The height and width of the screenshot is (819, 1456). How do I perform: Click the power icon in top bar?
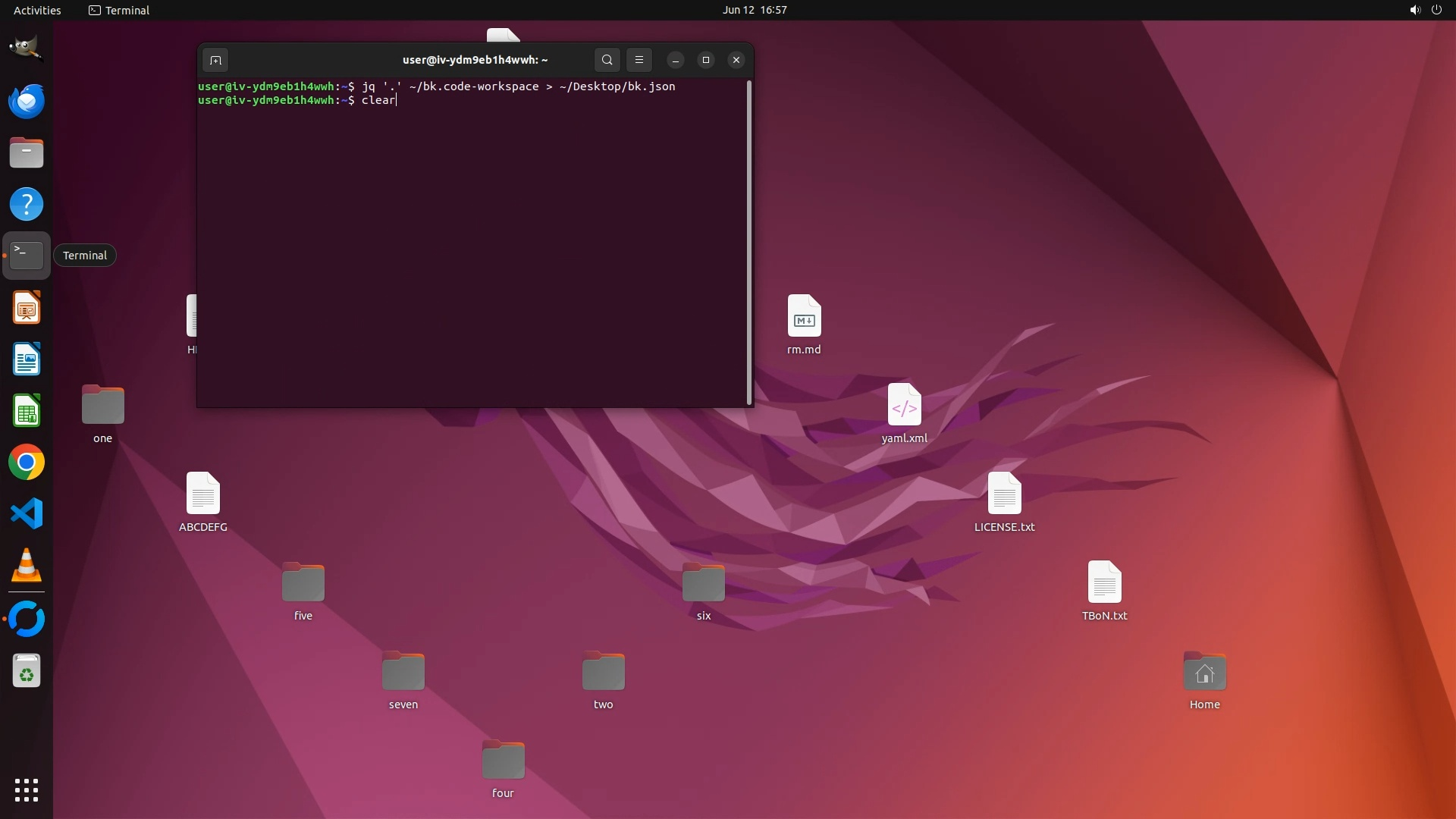coord(1436,10)
